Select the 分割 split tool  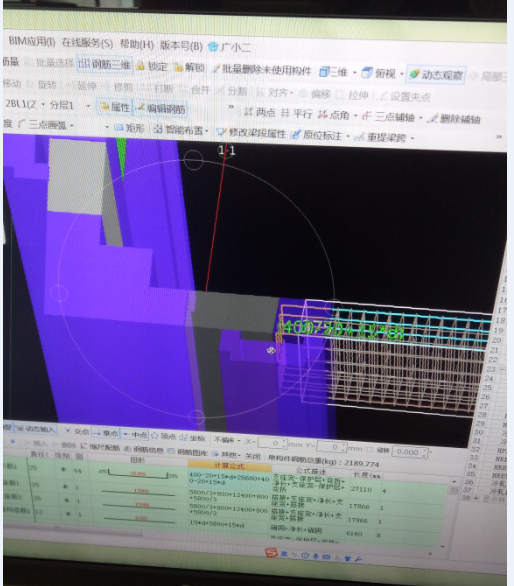(232, 91)
